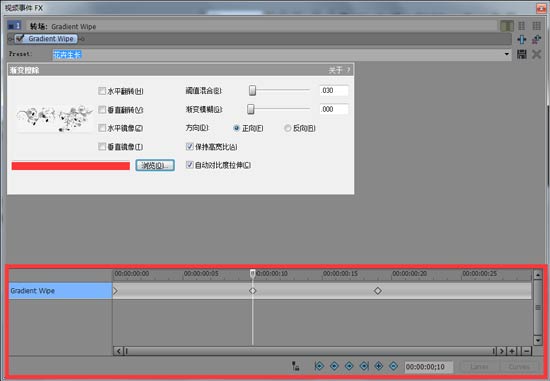
Task: Select the keyframe past the 00:00:00:15 mark
Action: click(x=378, y=291)
